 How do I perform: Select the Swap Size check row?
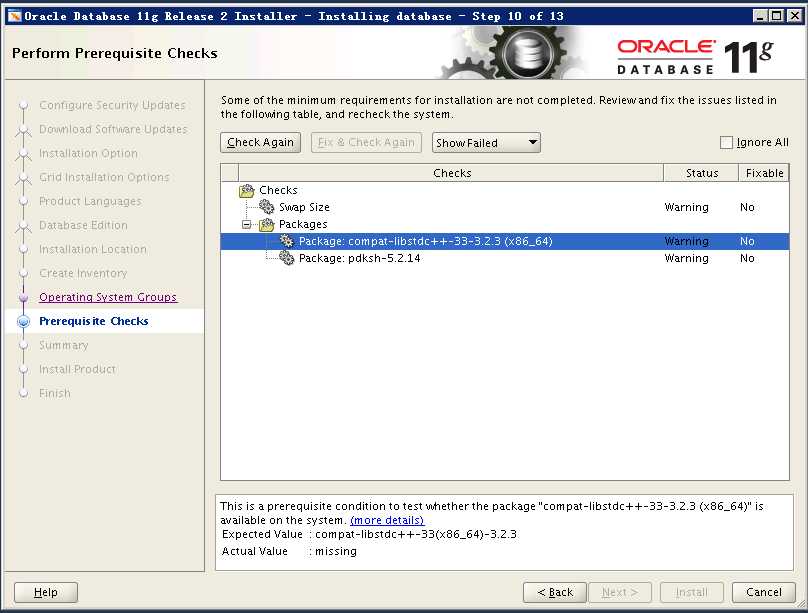(x=505, y=207)
